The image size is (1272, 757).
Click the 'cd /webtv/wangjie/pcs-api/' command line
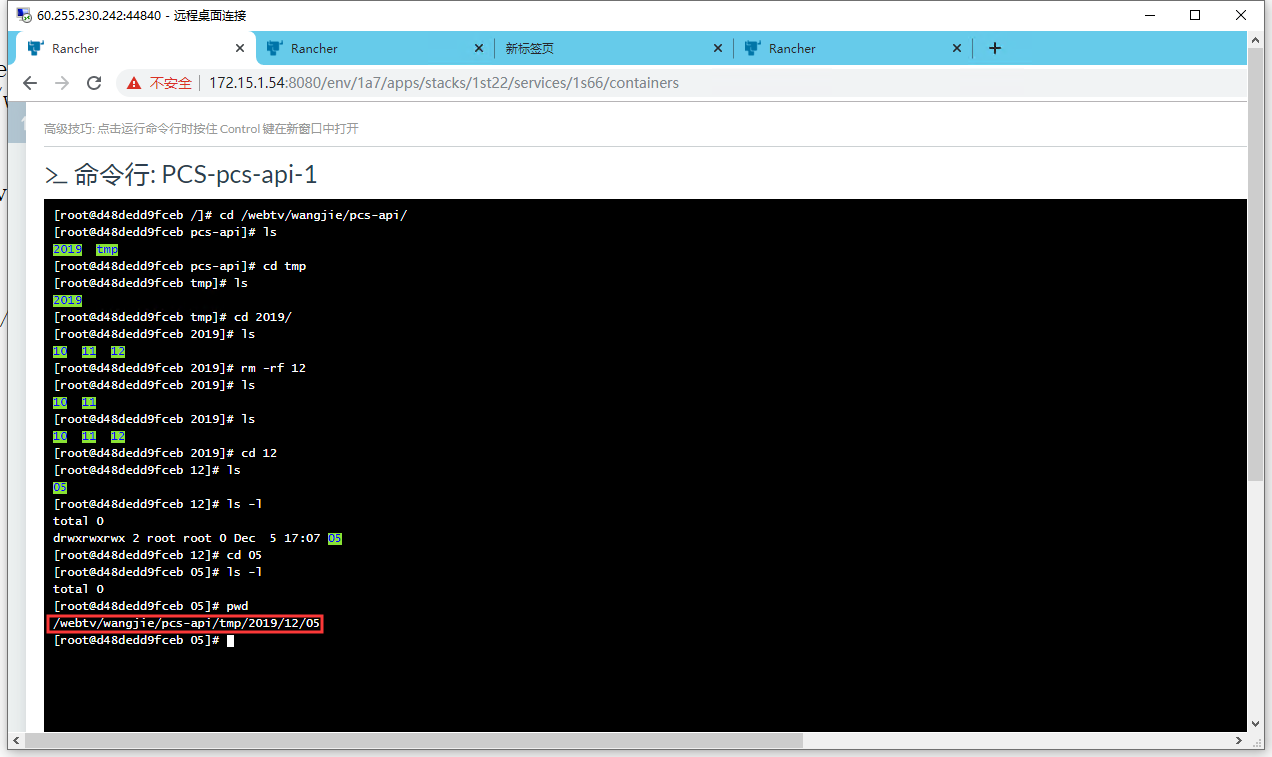pos(230,215)
